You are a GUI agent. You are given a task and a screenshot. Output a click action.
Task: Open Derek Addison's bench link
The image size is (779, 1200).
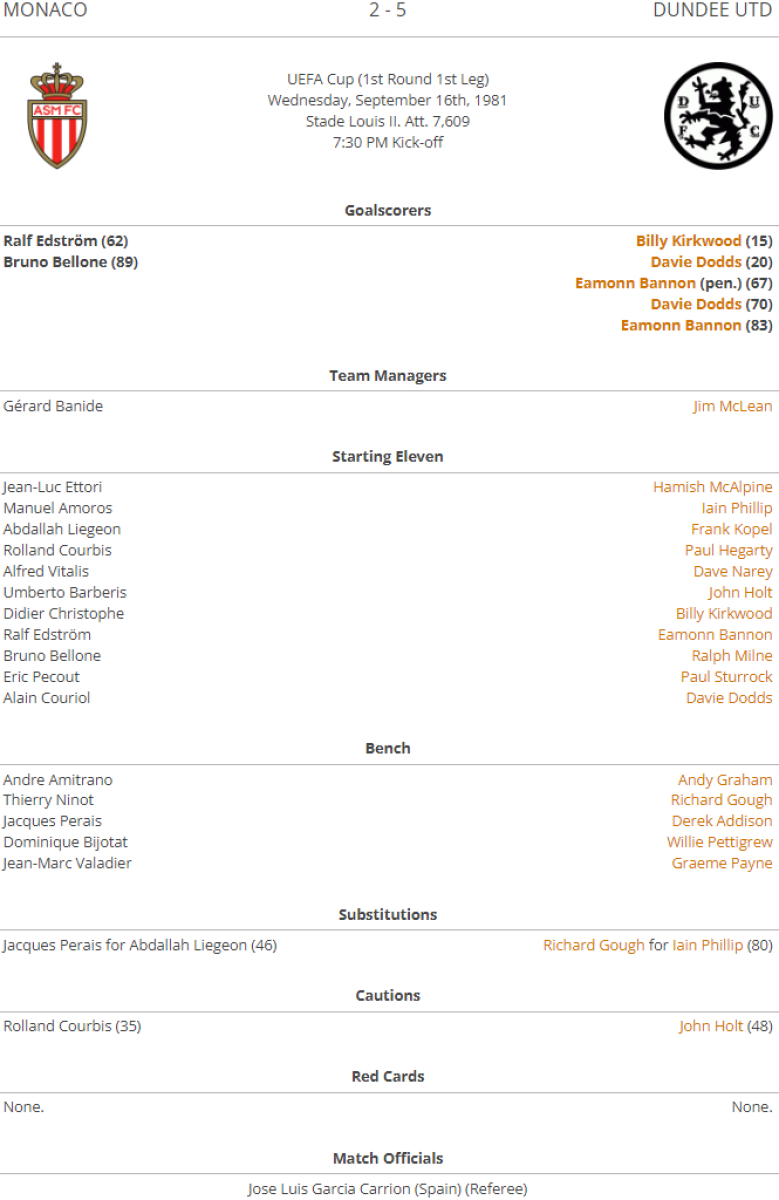(x=721, y=821)
